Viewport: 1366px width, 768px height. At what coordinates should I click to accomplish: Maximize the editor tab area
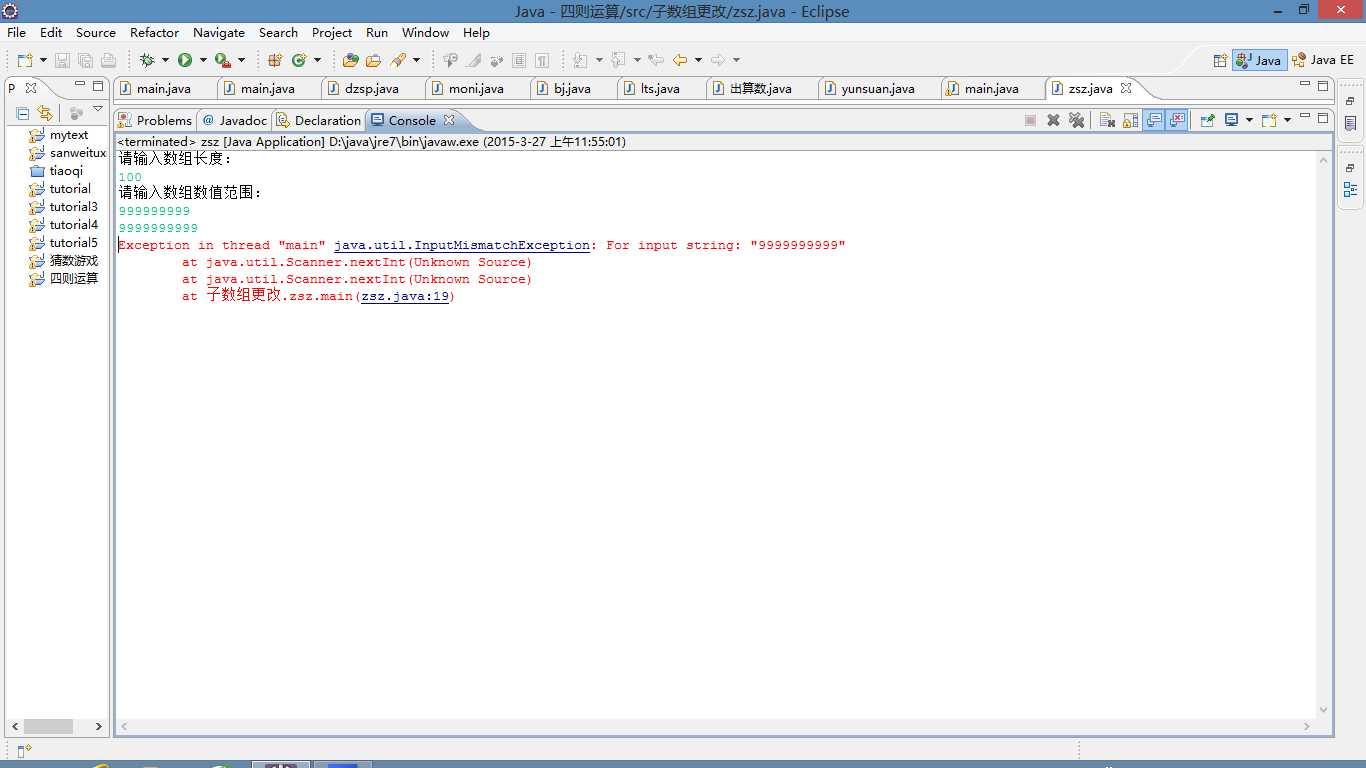pos(1323,86)
